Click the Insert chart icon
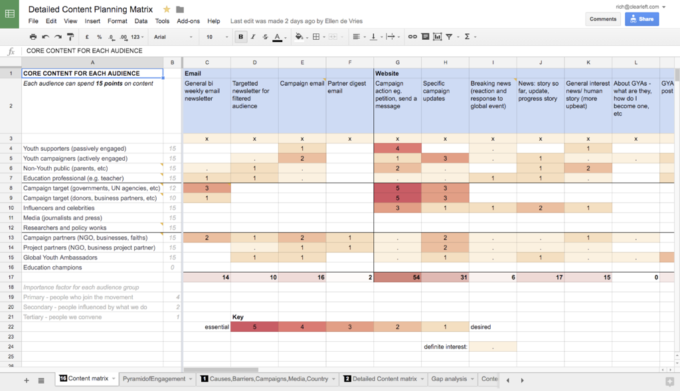 [437, 37]
